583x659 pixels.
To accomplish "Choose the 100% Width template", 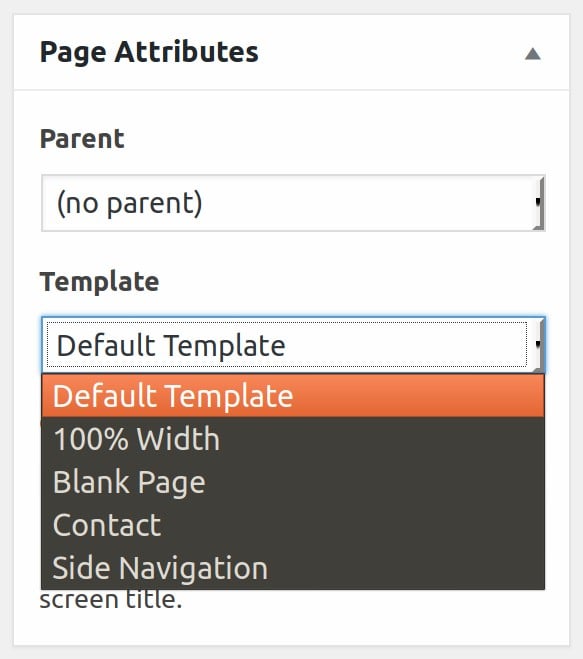I will click(293, 439).
